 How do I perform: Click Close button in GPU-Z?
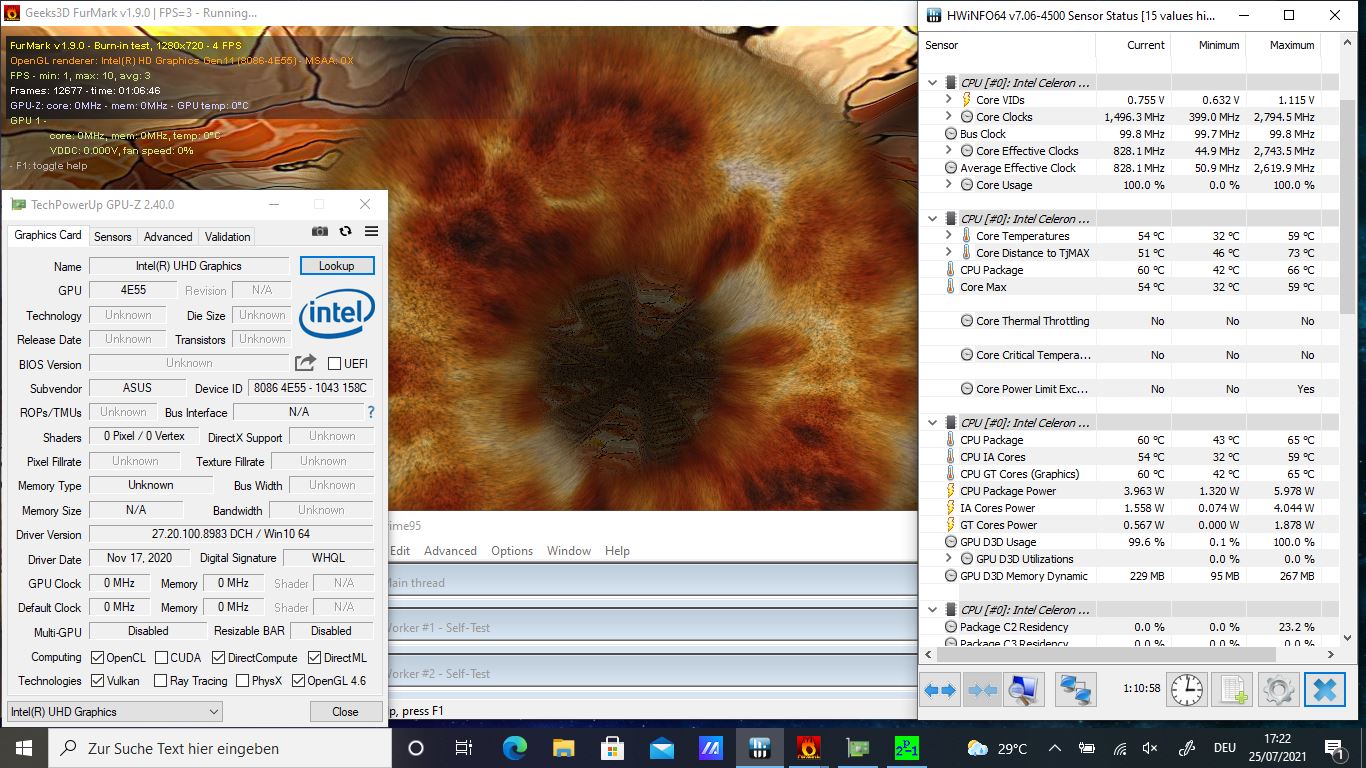[345, 712]
